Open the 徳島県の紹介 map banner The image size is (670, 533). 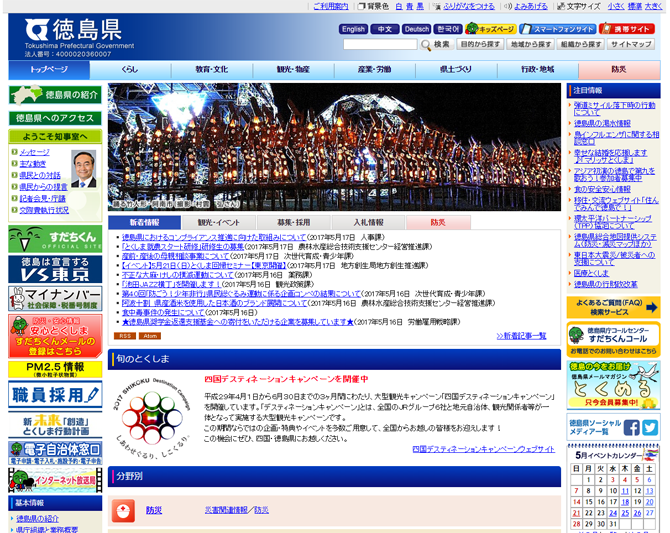pos(55,95)
